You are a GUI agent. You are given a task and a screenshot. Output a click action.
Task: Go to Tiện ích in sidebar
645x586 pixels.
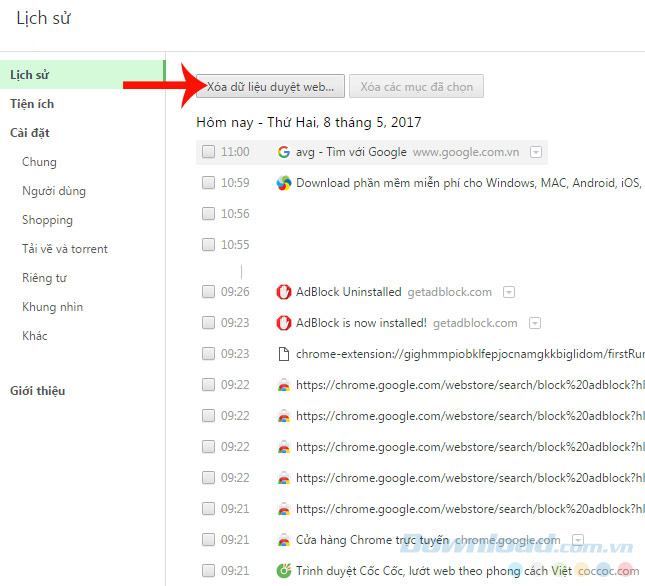click(32, 104)
